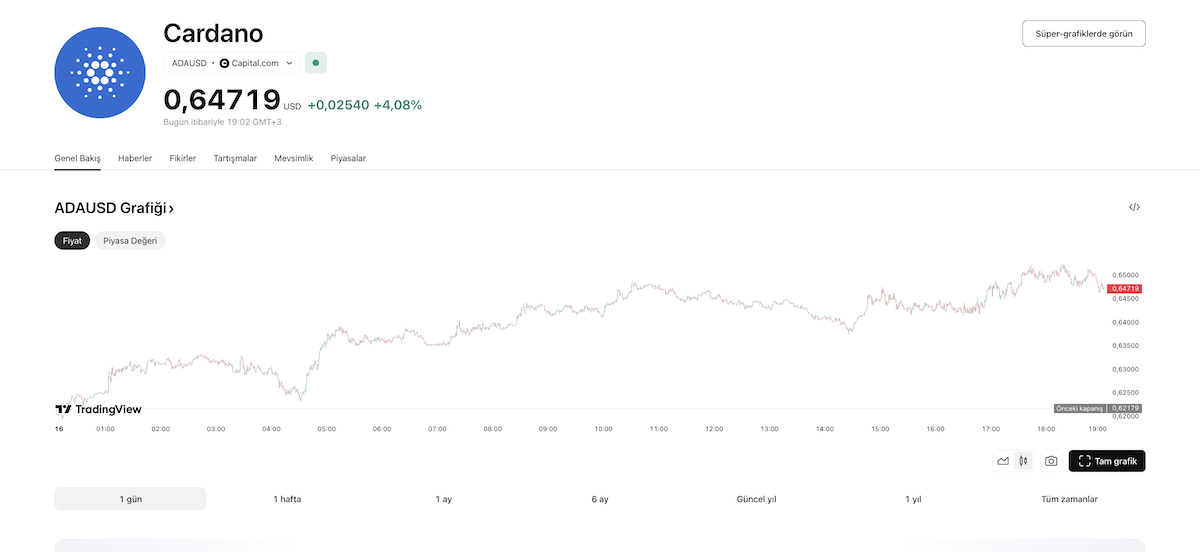Select the 1 gün time range
Screen dimensions: 1200x552
point(130,499)
